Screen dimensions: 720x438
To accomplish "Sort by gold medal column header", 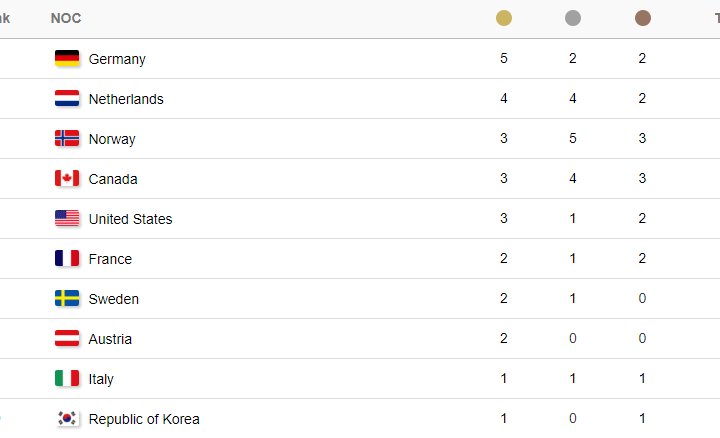I will click(x=504, y=18).
